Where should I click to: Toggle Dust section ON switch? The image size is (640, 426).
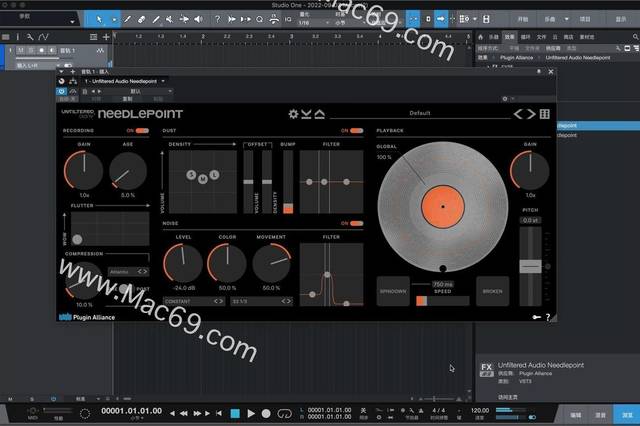(356, 131)
